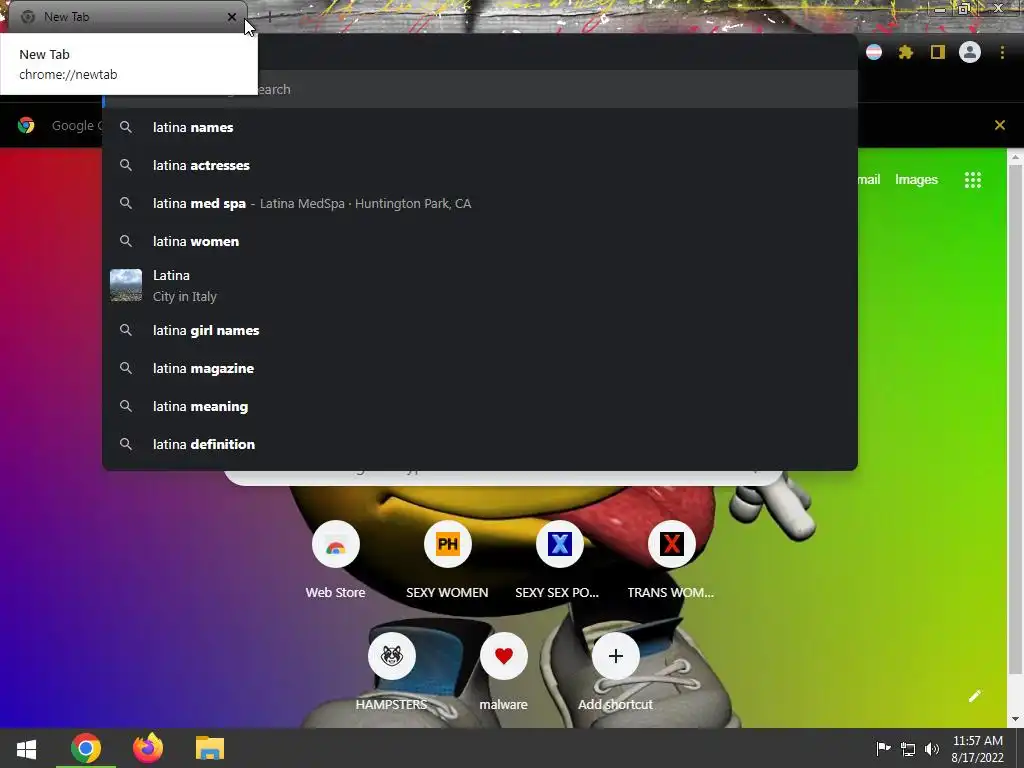Click the Chrome logo in info bar
This screenshot has height=768, width=1024.
[x=26, y=125]
